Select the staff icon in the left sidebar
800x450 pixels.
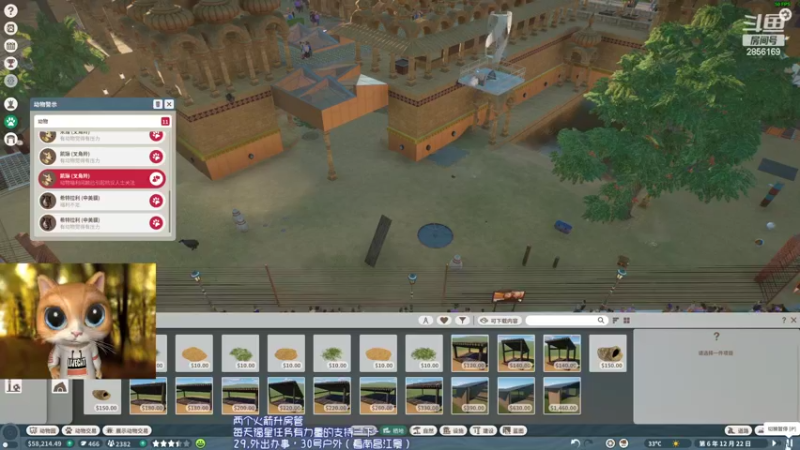[11, 104]
